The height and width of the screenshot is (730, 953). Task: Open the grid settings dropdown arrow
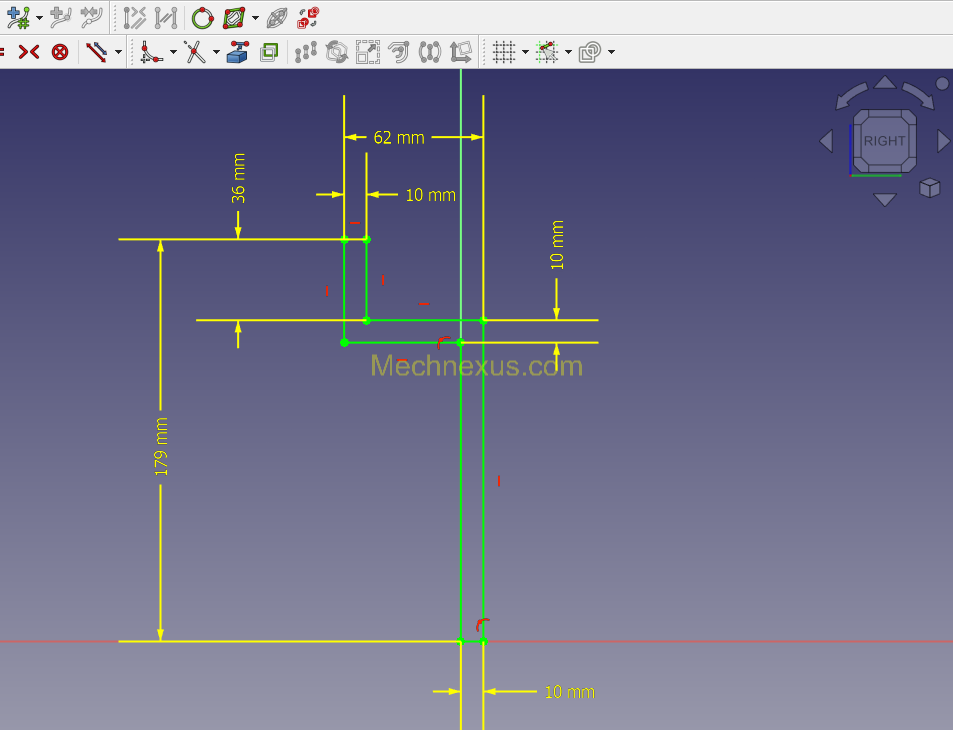tap(525, 52)
